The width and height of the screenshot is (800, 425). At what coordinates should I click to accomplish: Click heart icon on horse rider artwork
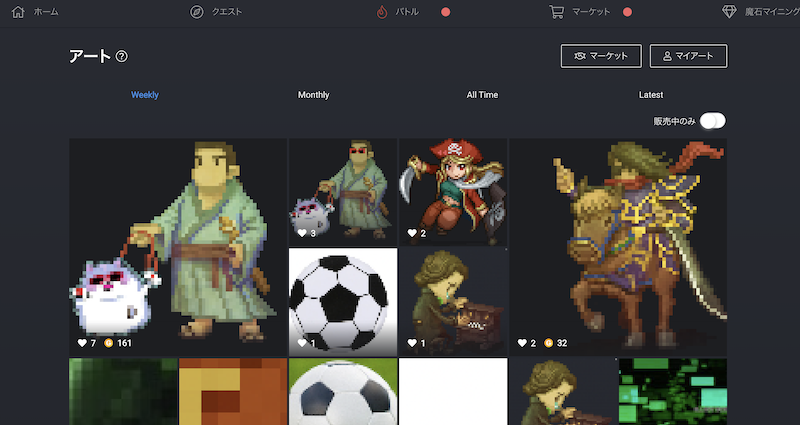pos(522,343)
